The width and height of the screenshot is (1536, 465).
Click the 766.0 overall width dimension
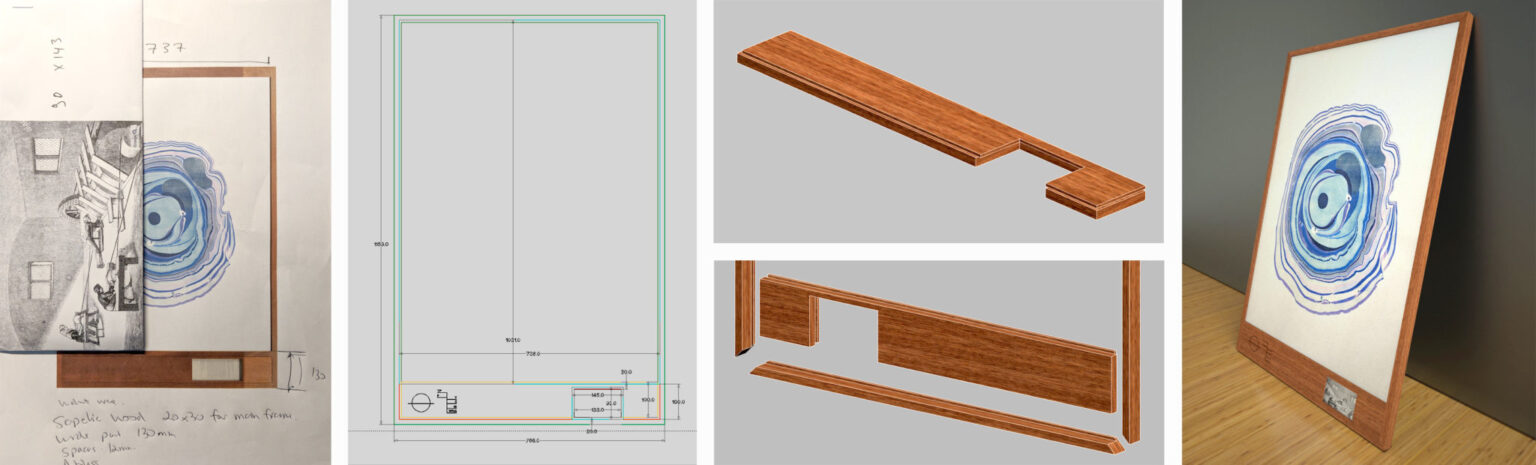coord(532,440)
